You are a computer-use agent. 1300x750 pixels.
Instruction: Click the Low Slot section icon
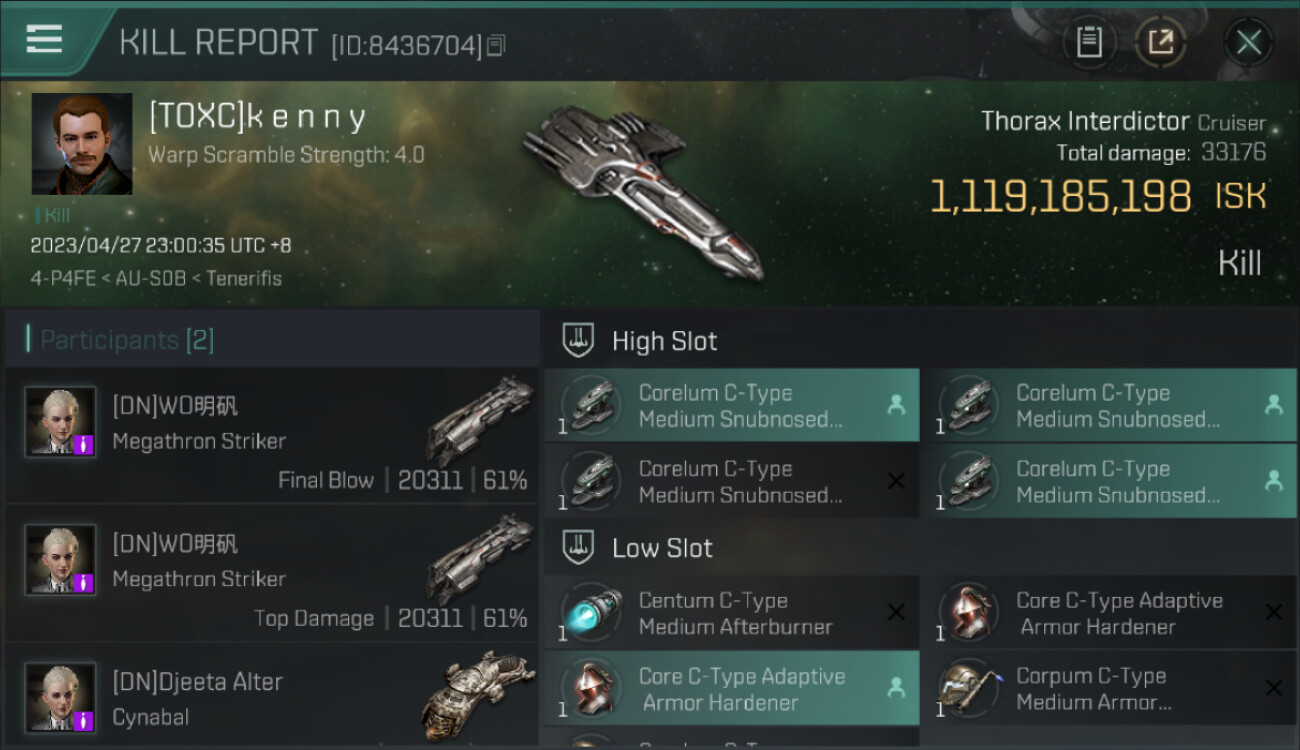tap(577, 547)
